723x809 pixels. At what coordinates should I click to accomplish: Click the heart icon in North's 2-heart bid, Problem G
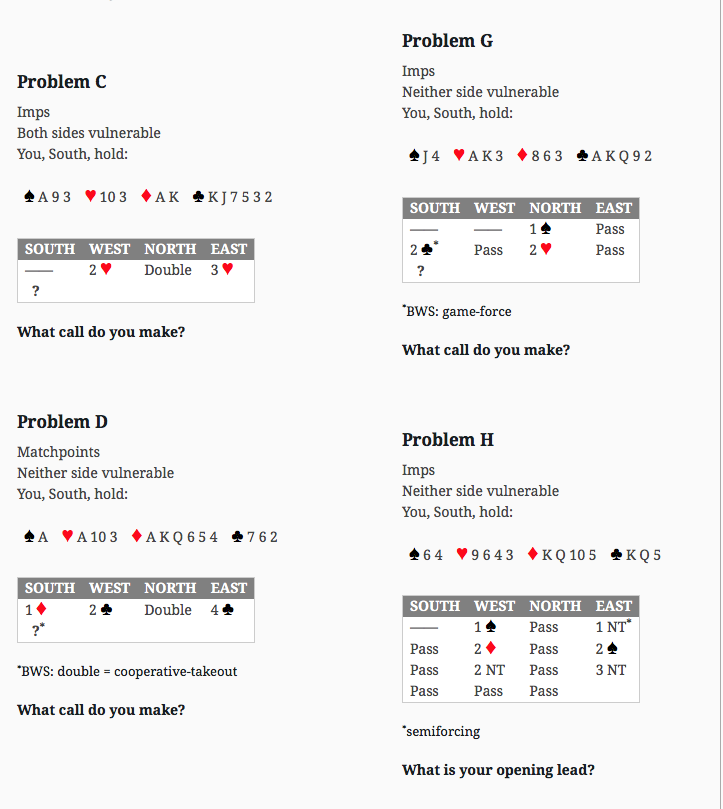(x=546, y=249)
